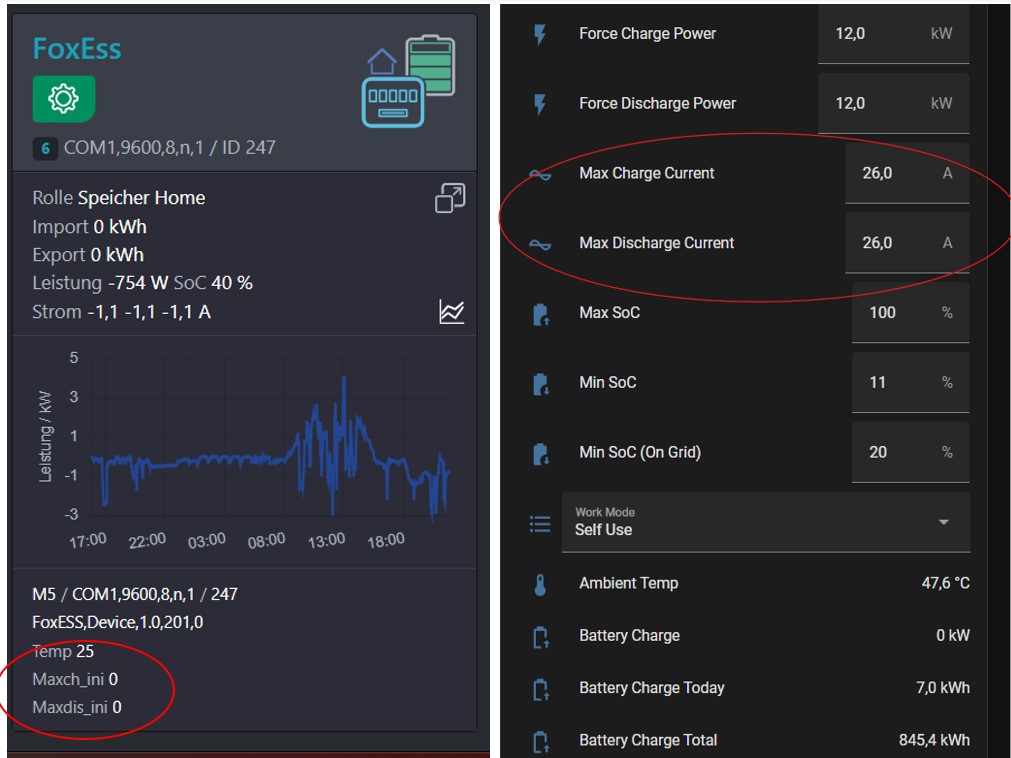Edit the Force Discharge Power value field

(894, 104)
